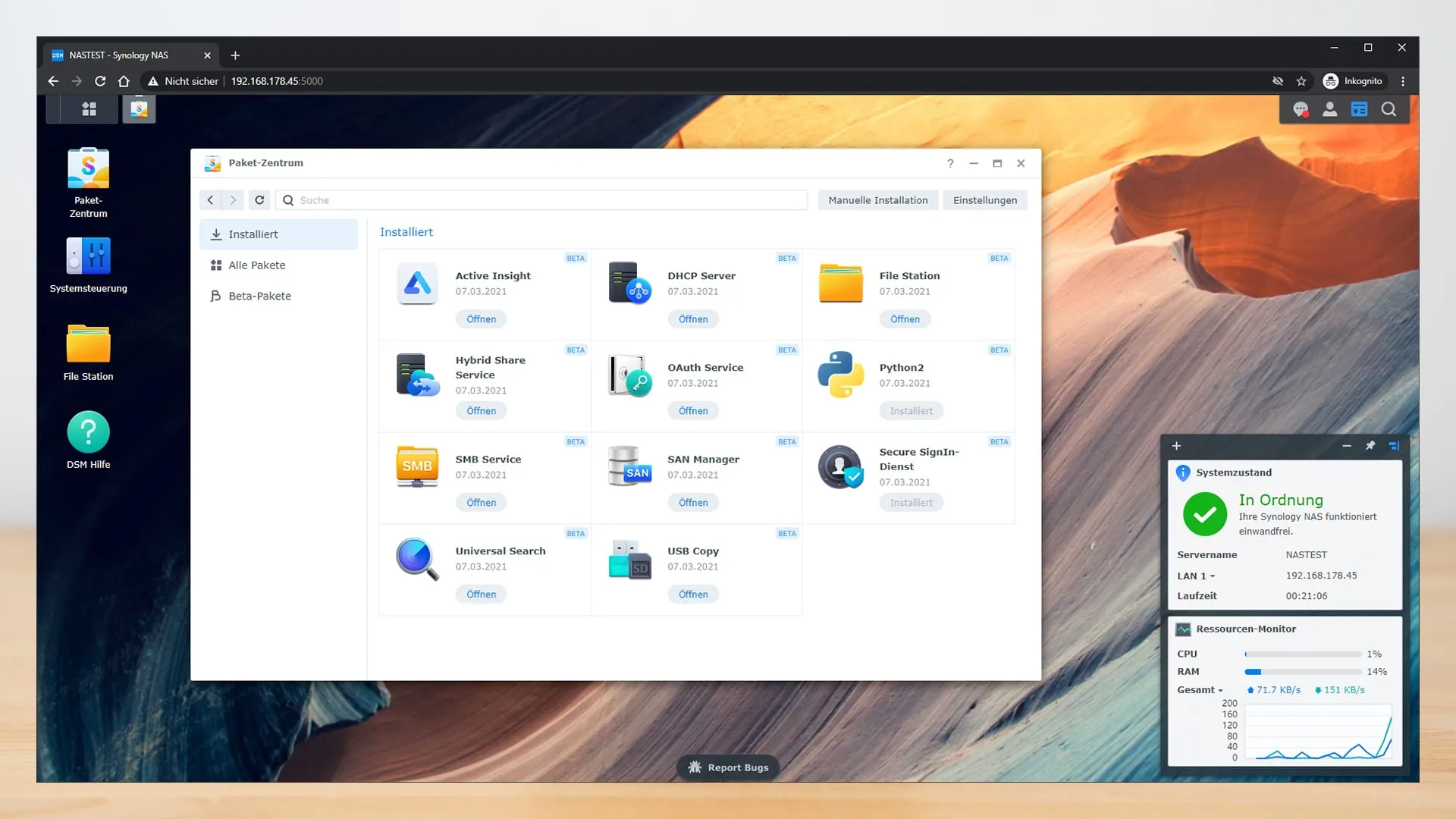Click the RAM usage bar
The height and width of the screenshot is (819, 1456).
(x=1303, y=672)
